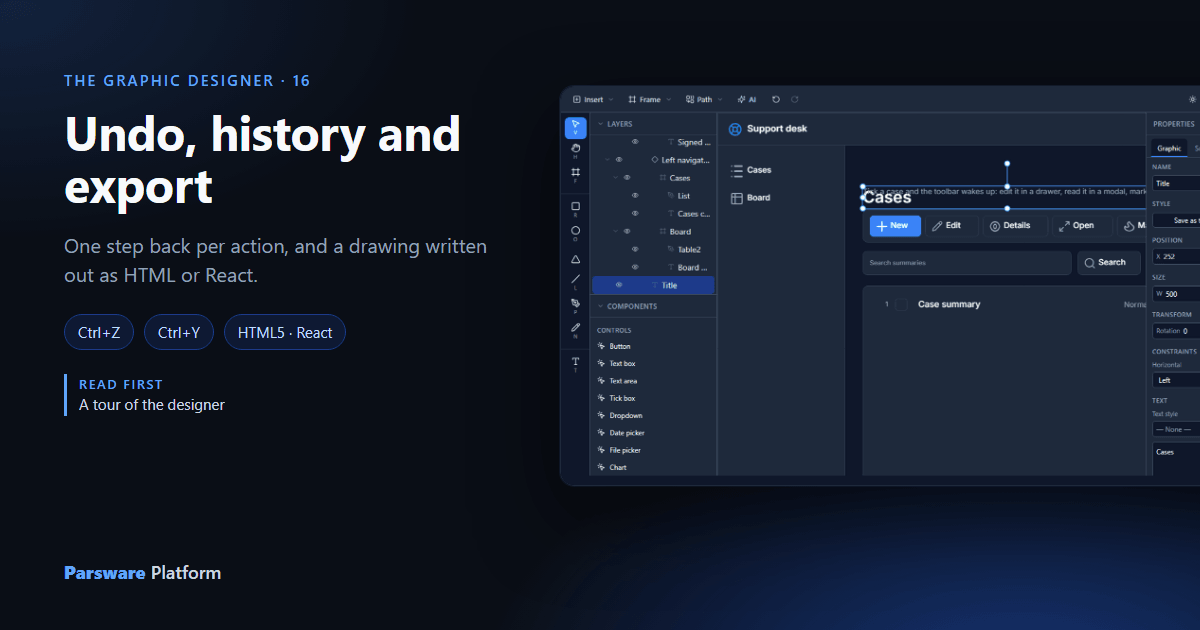Open the AI assistant in the toolbar
The image size is (1200, 630).
tap(747, 100)
